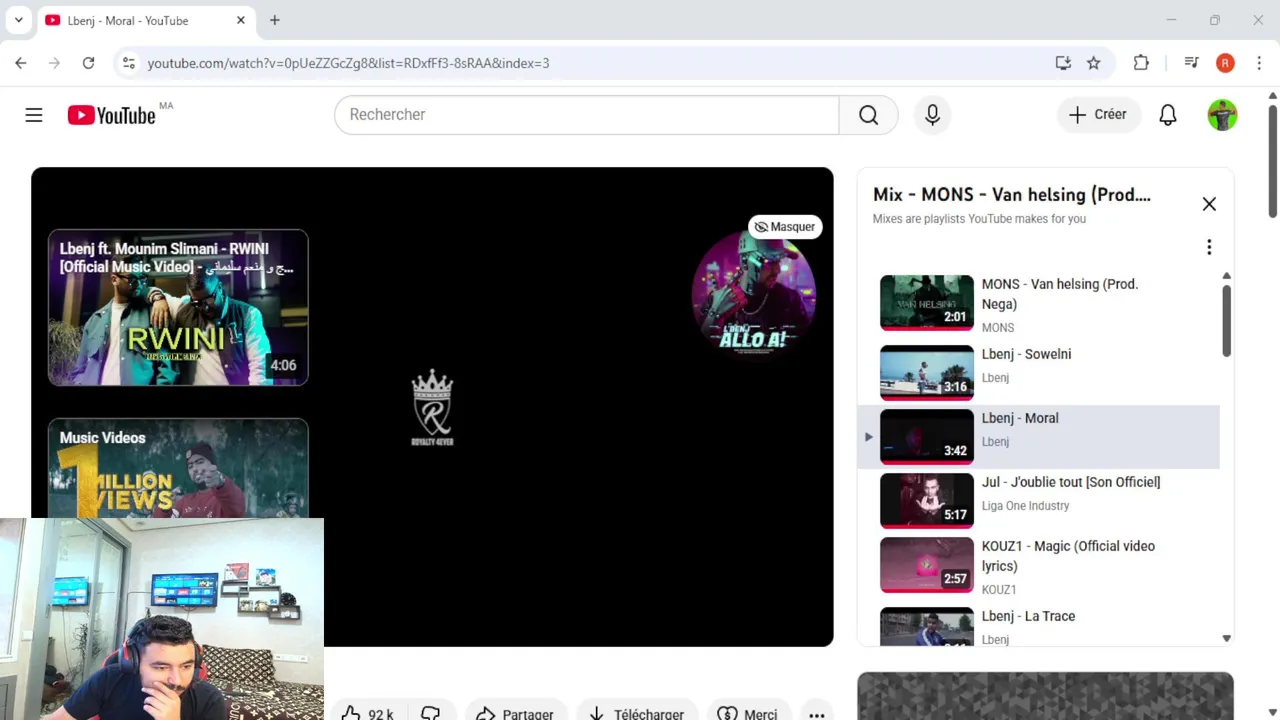Open the YouTube hamburger guide menu

(34, 115)
